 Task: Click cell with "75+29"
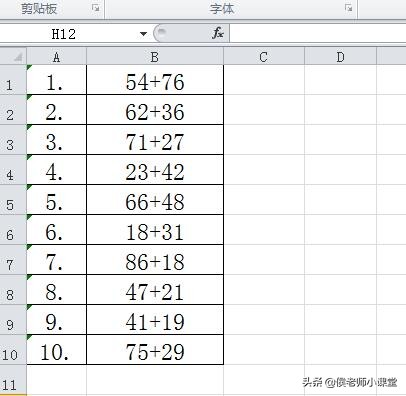[x=155, y=350]
